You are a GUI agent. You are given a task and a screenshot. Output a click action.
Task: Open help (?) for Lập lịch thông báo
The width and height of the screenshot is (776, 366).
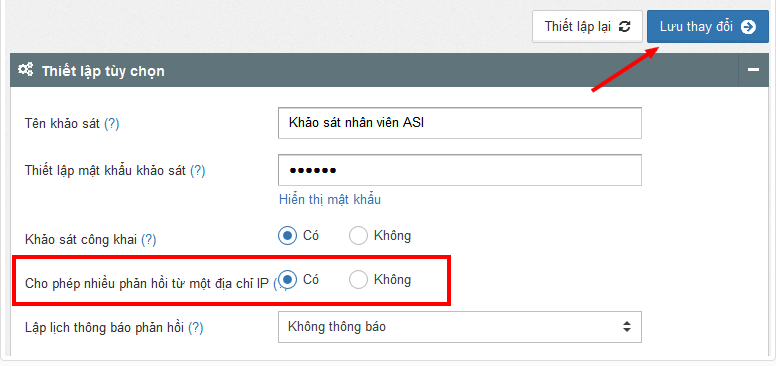tap(196, 327)
